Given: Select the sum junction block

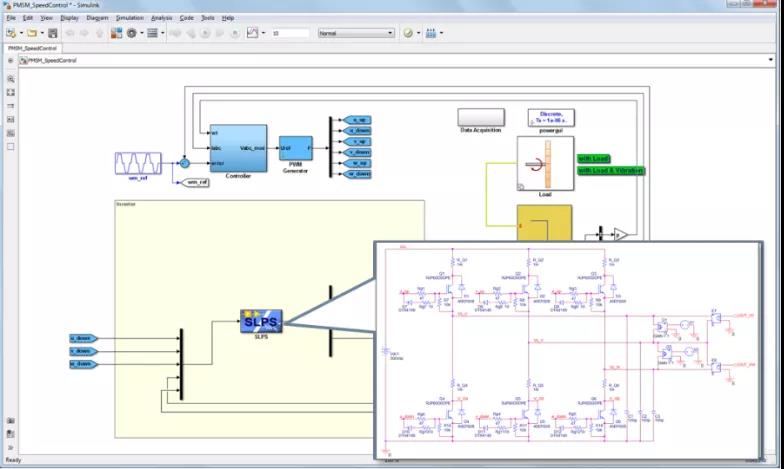Looking at the screenshot, I should pyautogui.click(x=184, y=163).
